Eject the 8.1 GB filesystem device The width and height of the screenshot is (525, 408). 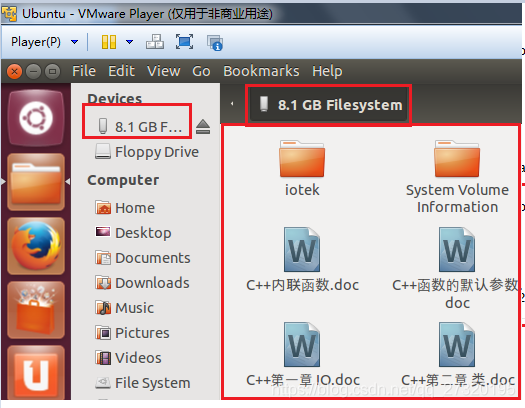[203, 127]
